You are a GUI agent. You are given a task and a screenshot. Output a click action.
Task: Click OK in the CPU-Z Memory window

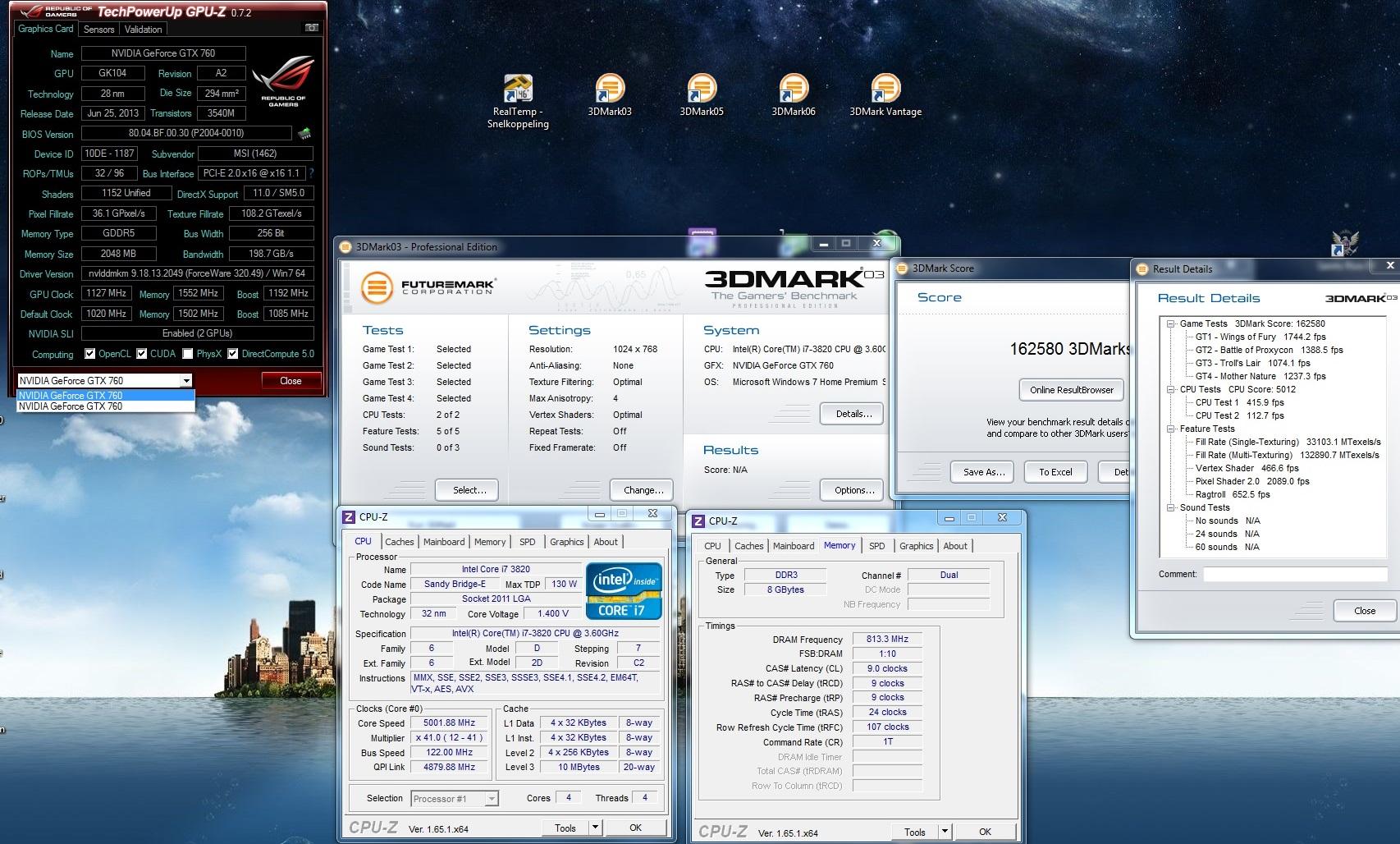coord(985,832)
